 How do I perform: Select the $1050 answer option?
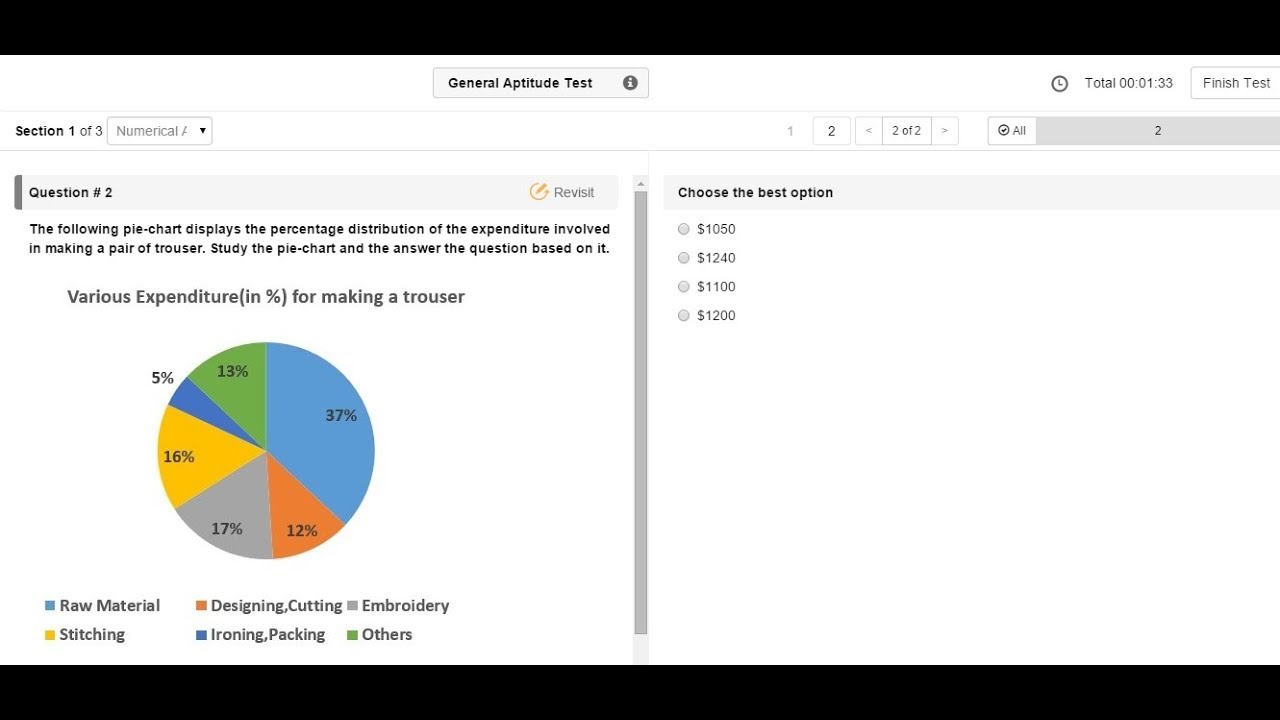[684, 229]
